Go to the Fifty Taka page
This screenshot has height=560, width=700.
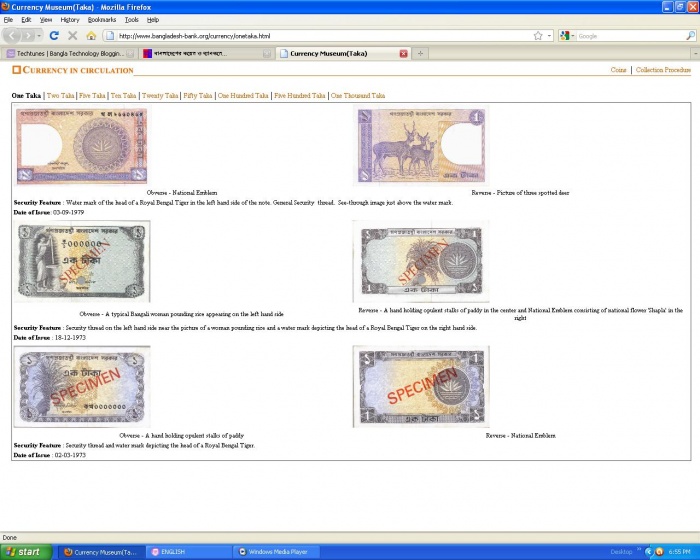[x=197, y=96]
